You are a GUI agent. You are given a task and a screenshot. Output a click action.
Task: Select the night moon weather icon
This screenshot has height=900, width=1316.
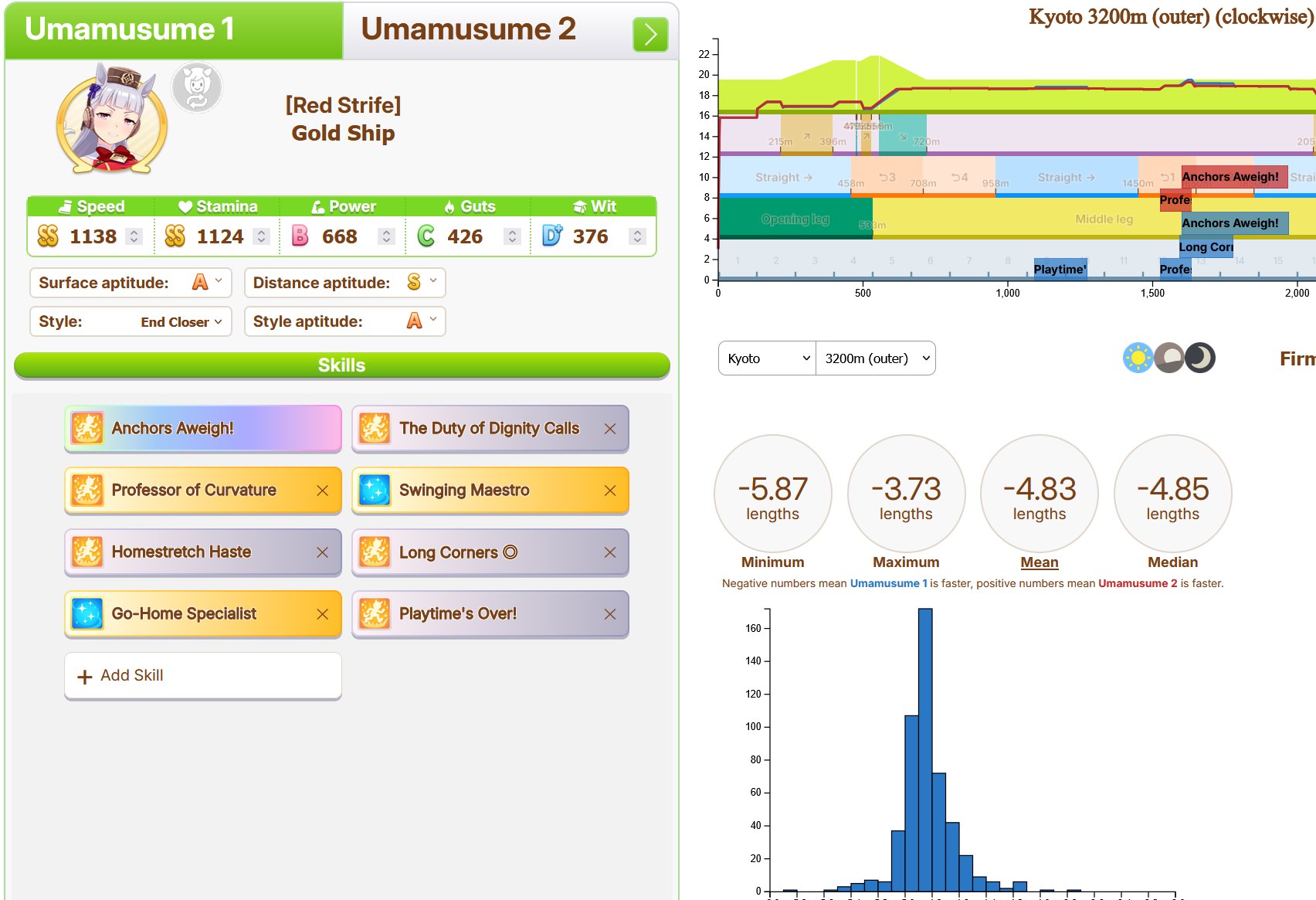[x=1200, y=358]
